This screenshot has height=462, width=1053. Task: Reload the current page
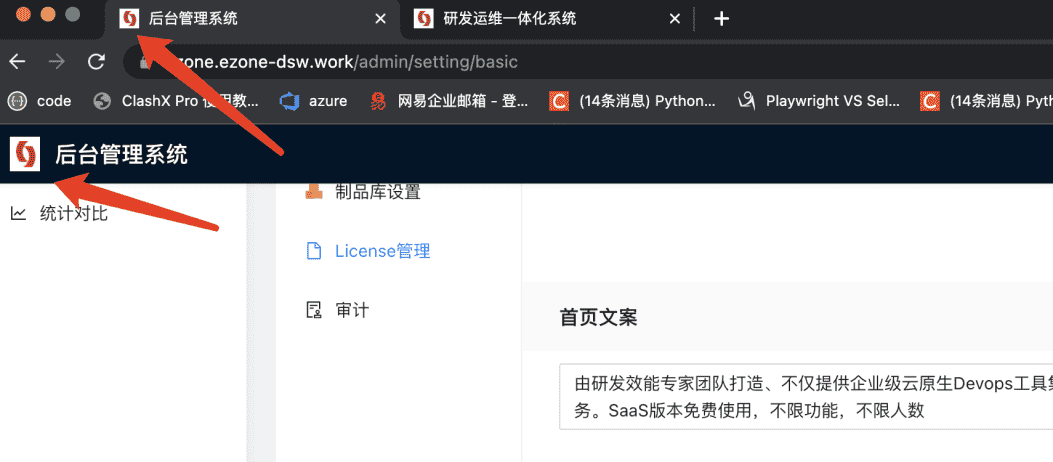(x=96, y=62)
